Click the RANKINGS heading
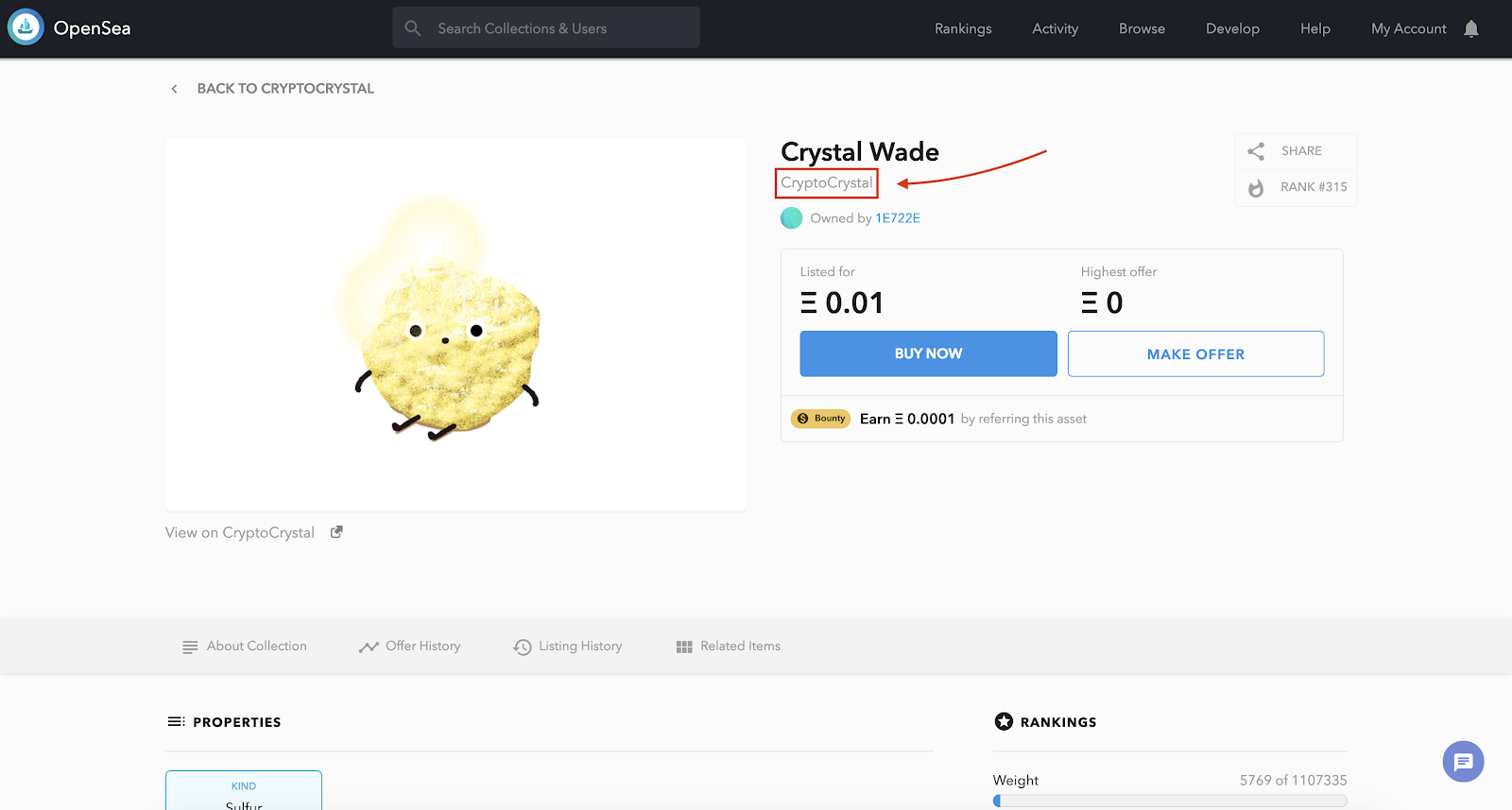 click(x=1058, y=722)
